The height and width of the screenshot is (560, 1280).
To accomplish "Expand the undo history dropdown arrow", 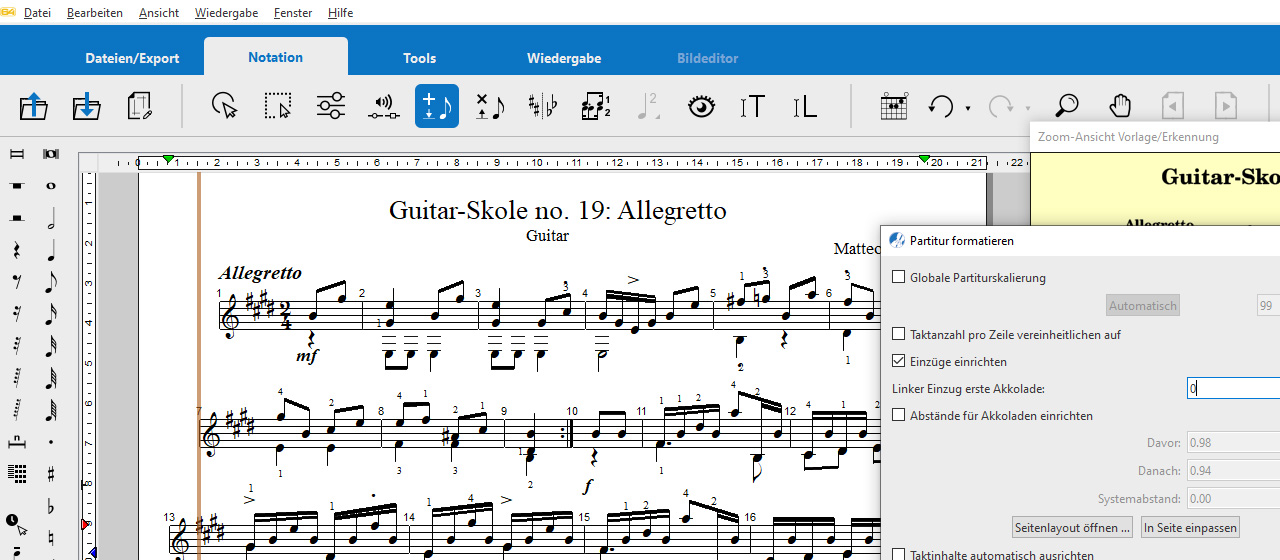I will [968, 108].
